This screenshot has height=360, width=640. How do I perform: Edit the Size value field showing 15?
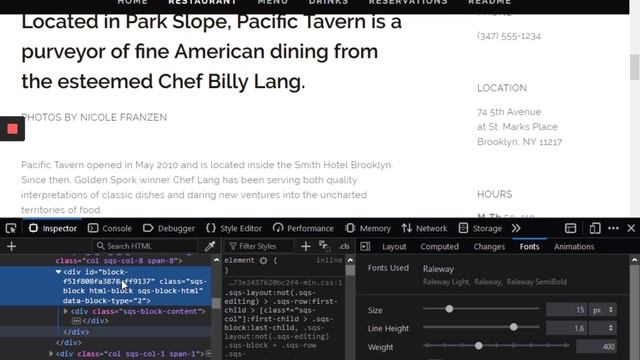(567, 310)
